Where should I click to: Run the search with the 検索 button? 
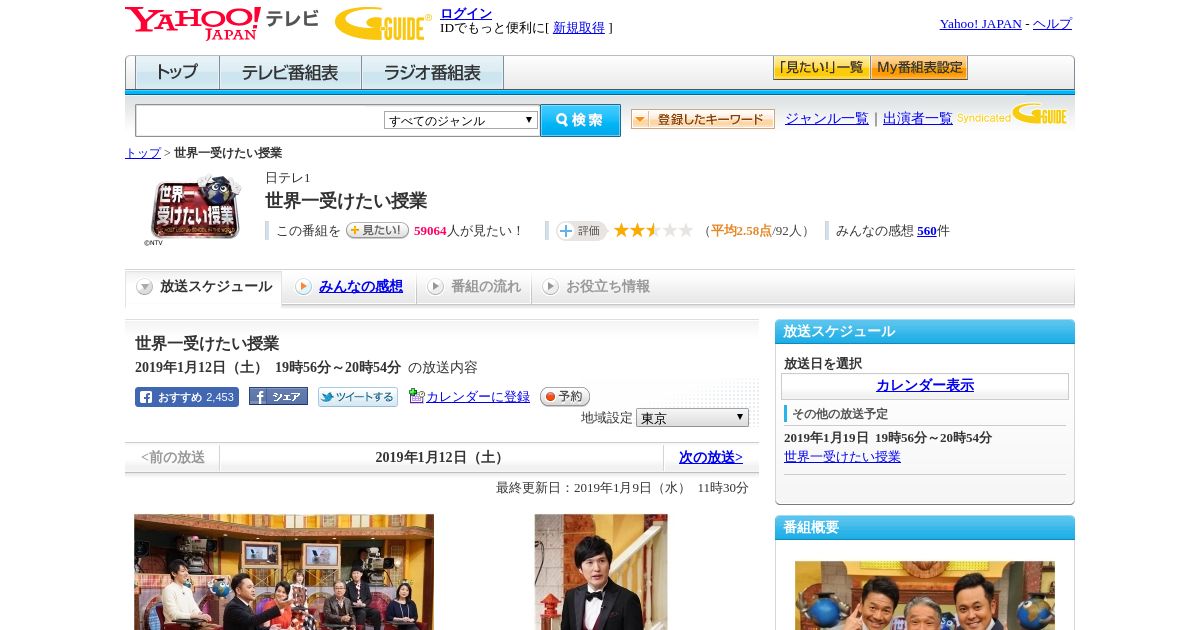[x=580, y=120]
